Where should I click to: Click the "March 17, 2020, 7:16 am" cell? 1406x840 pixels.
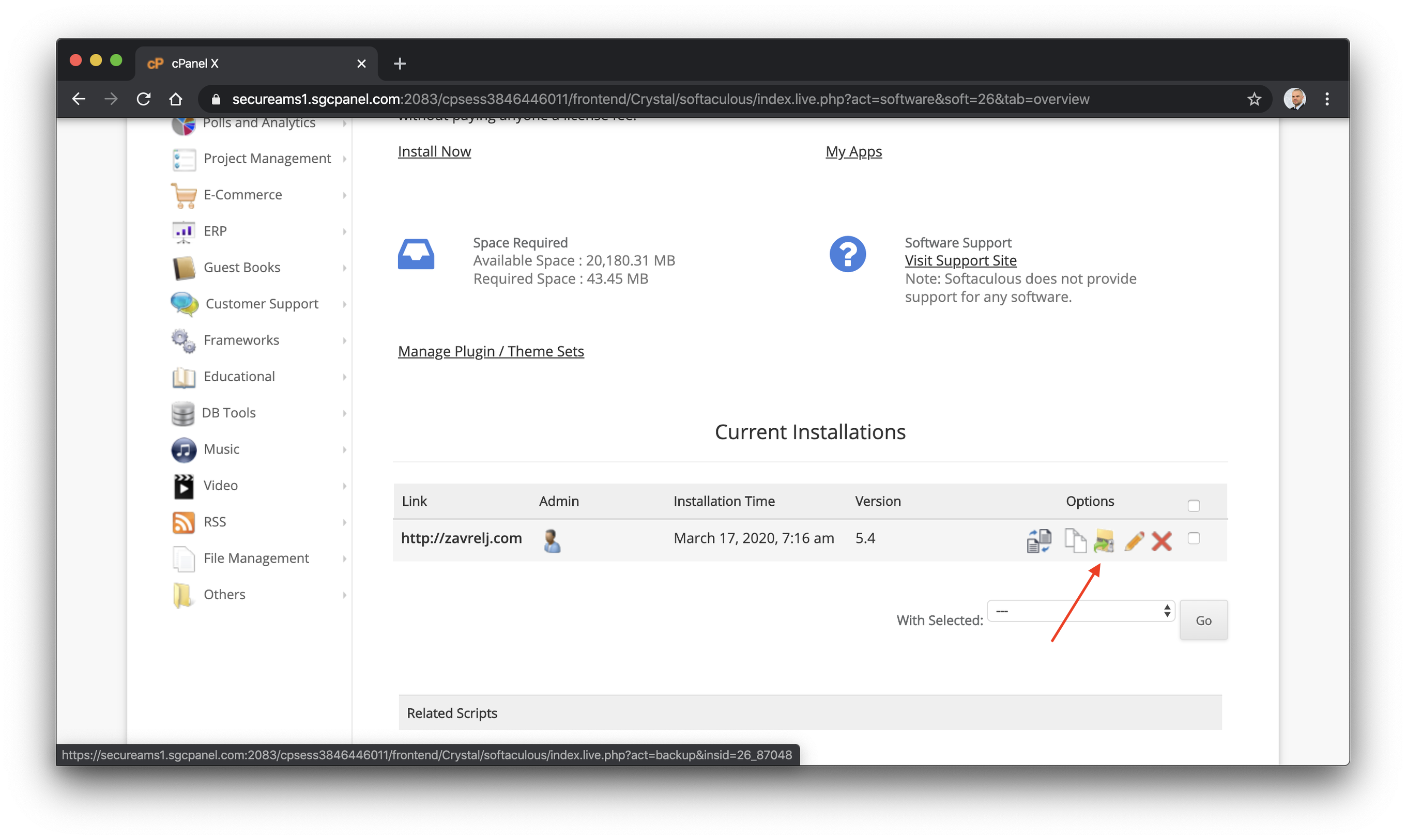point(754,538)
